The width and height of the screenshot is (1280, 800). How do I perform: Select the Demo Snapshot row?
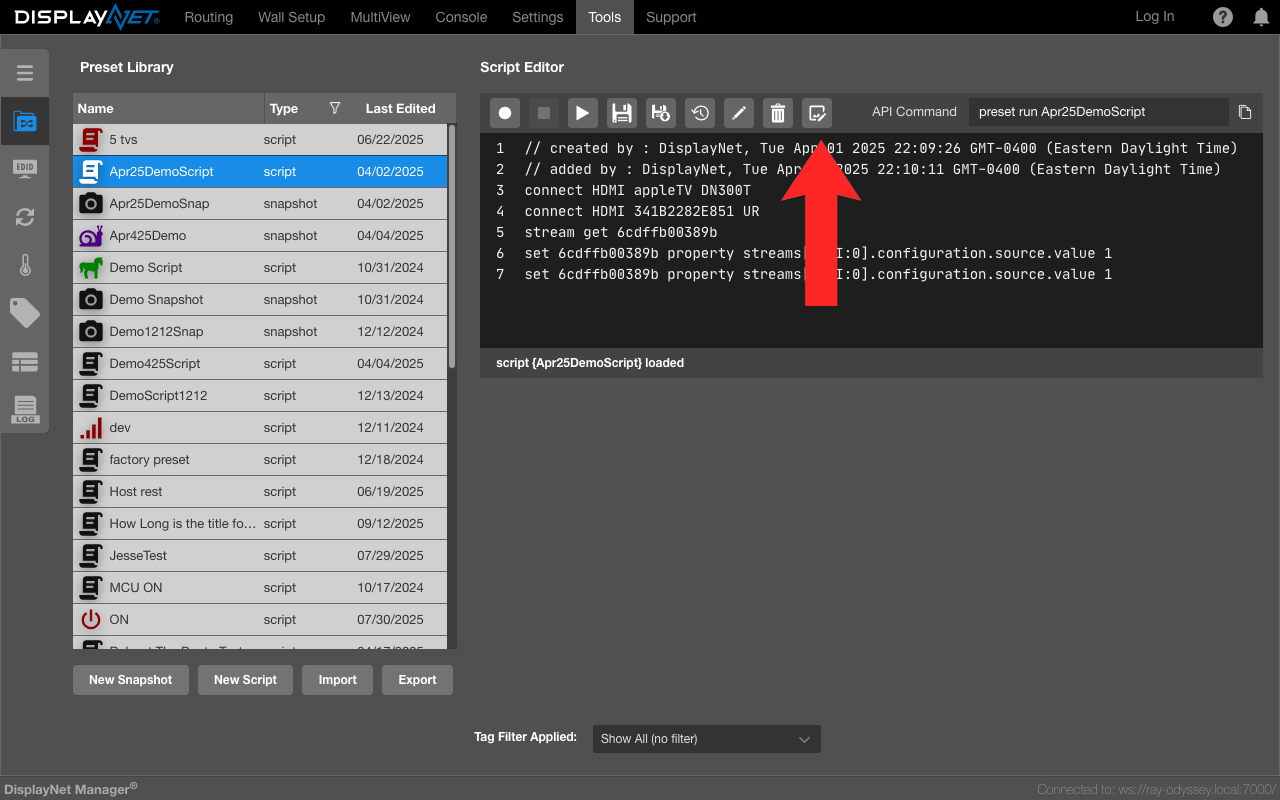pyautogui.click(x=260, y=300)
